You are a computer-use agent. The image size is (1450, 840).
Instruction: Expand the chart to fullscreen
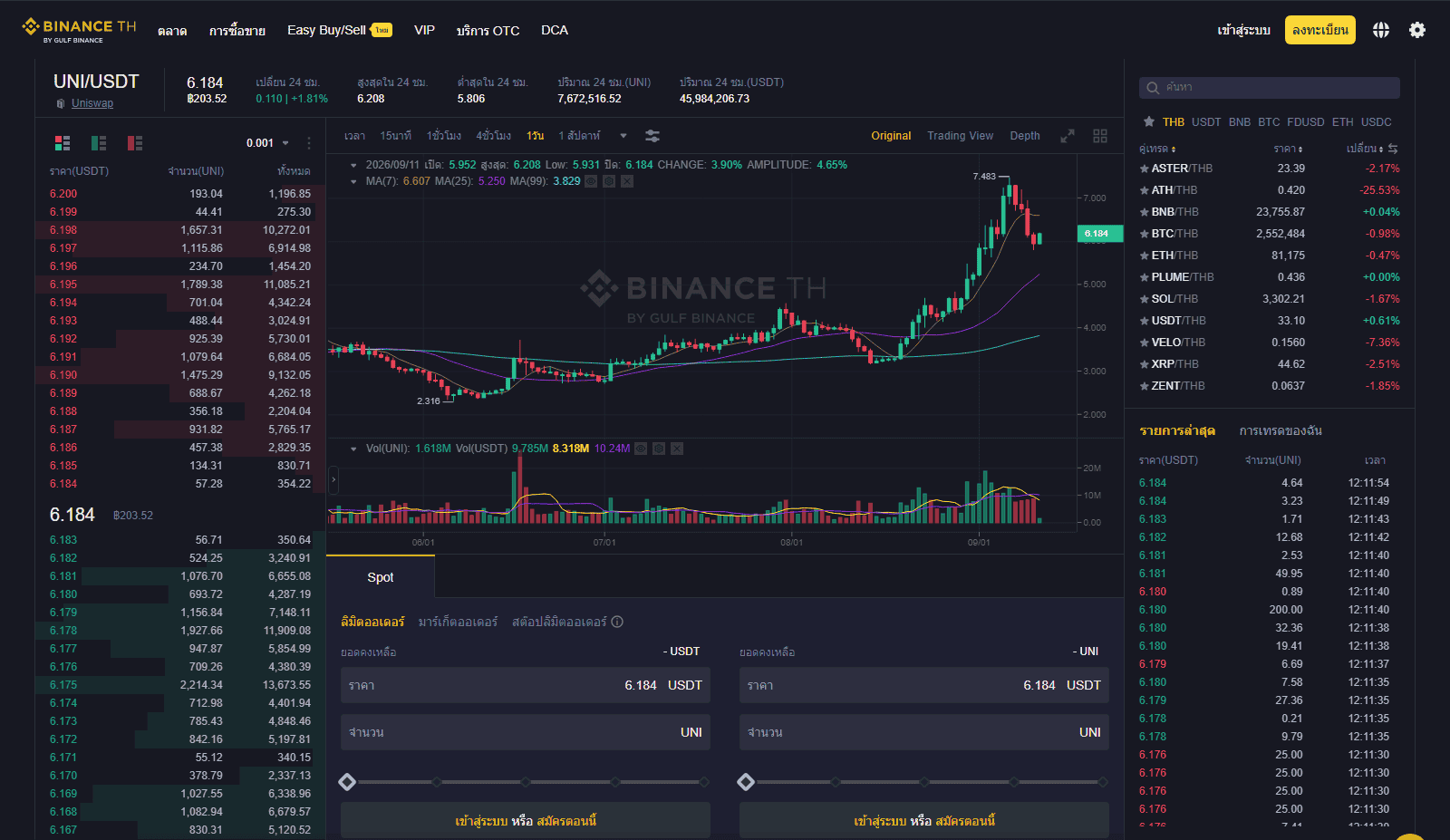click(1068, 136)
